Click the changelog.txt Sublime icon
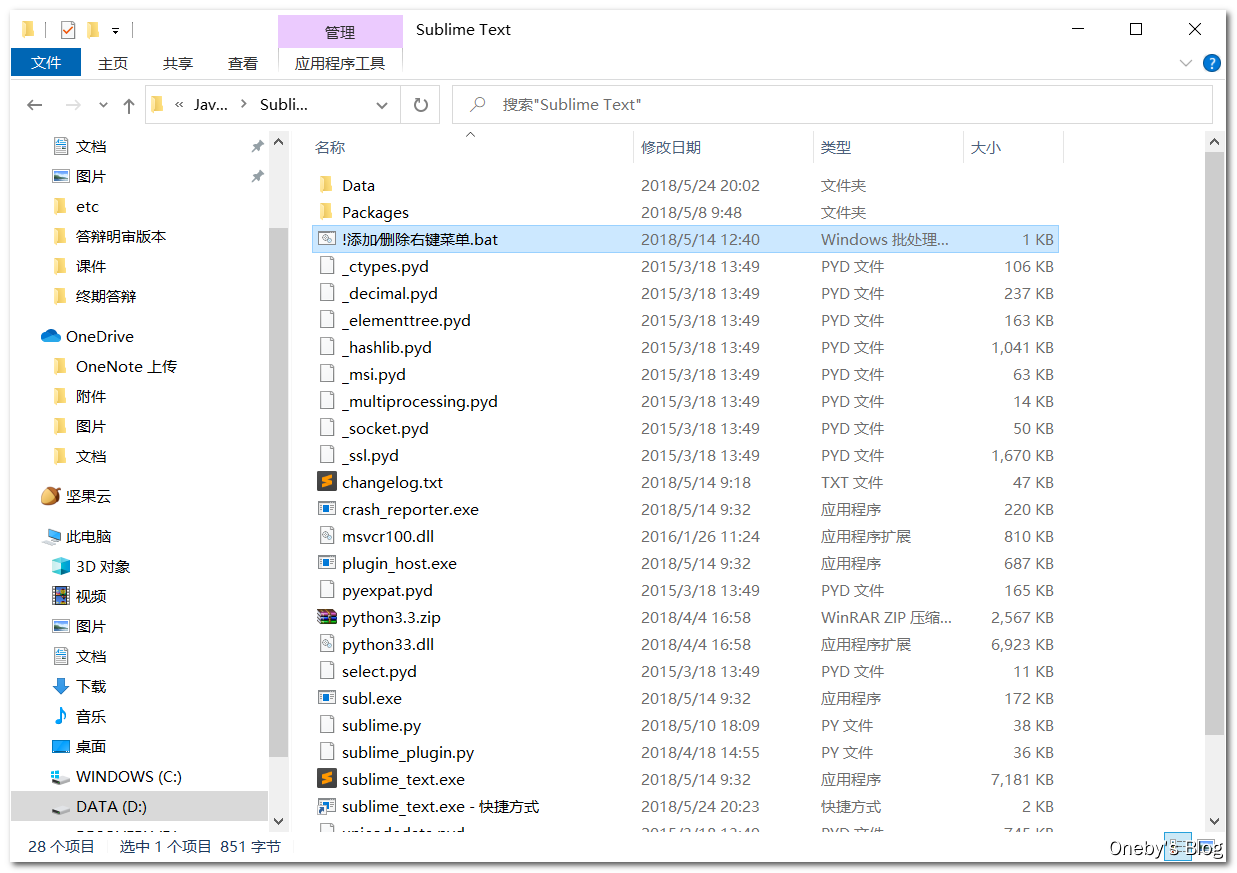Image resolution: width=1237 pixels, height=873 pixels. tap(326, 482)
